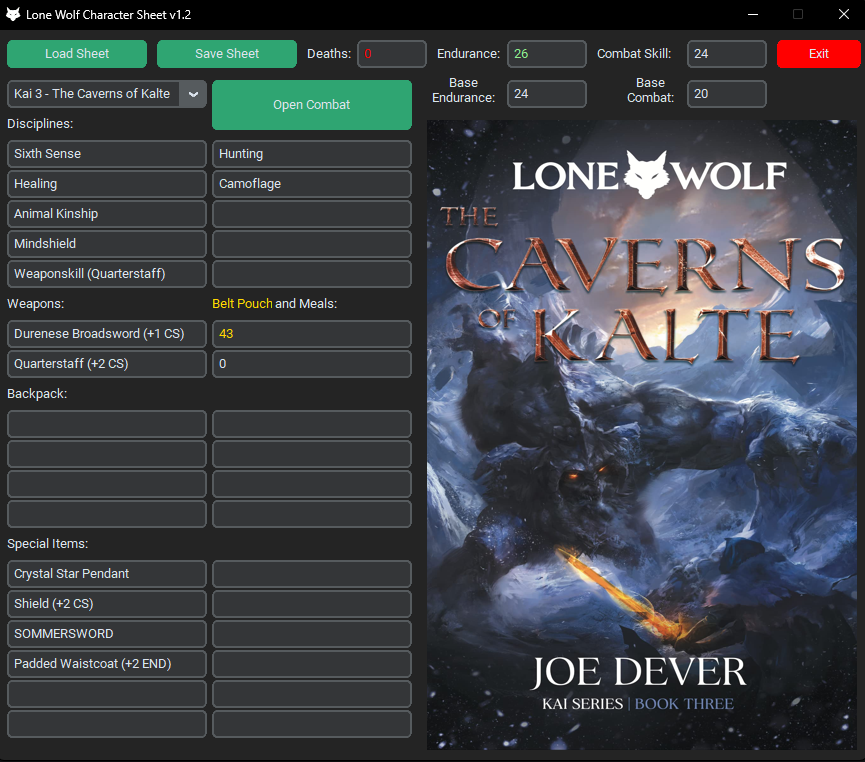Viewport: 865px width, 762px height.
Task: Maximize the Character Sheet window
Action: pos(798,14)
